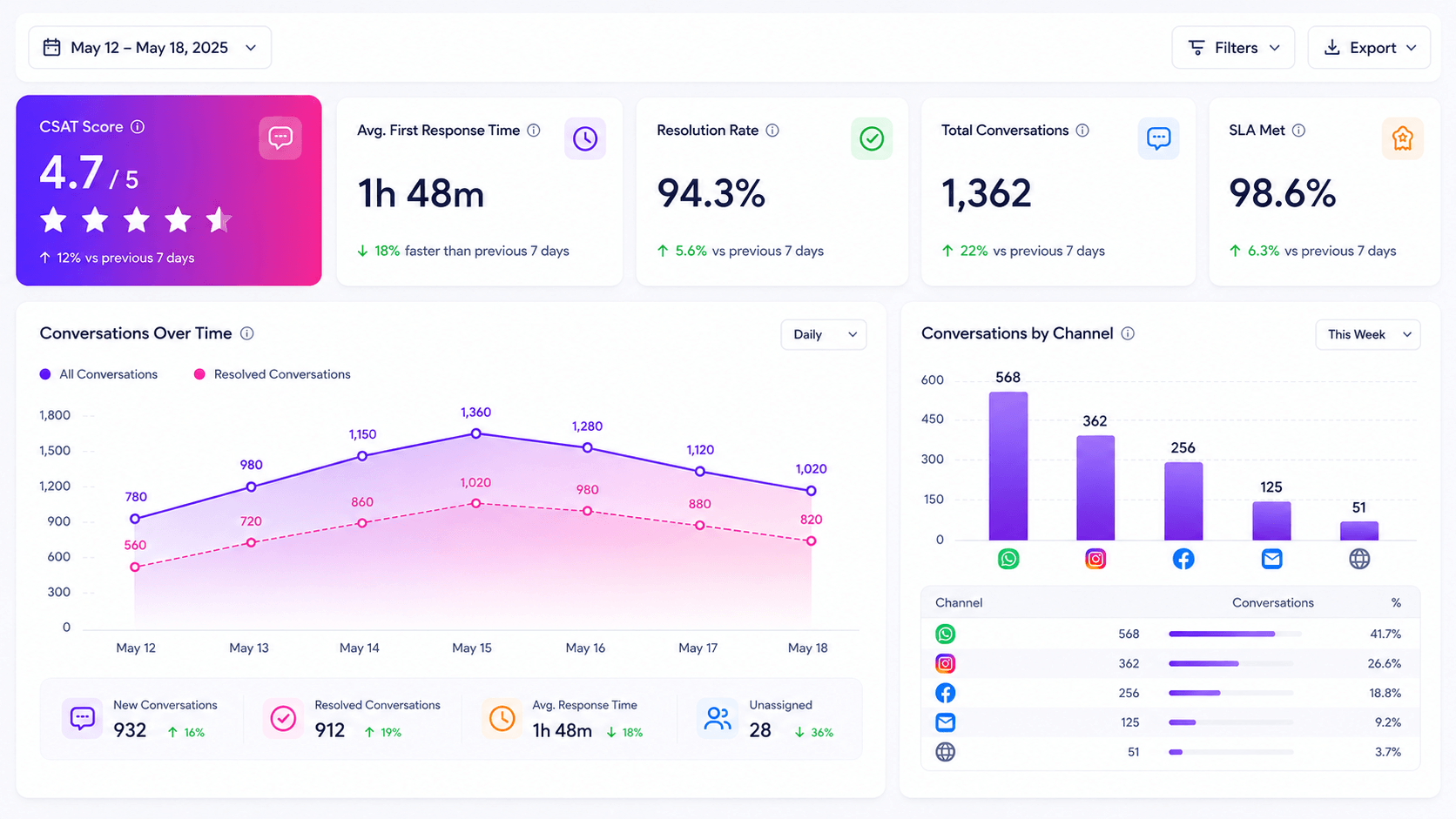Click web globe icon under the bar chart
The width and height of the screenshot is (1456, 819).
click(x=1359, y=559)
